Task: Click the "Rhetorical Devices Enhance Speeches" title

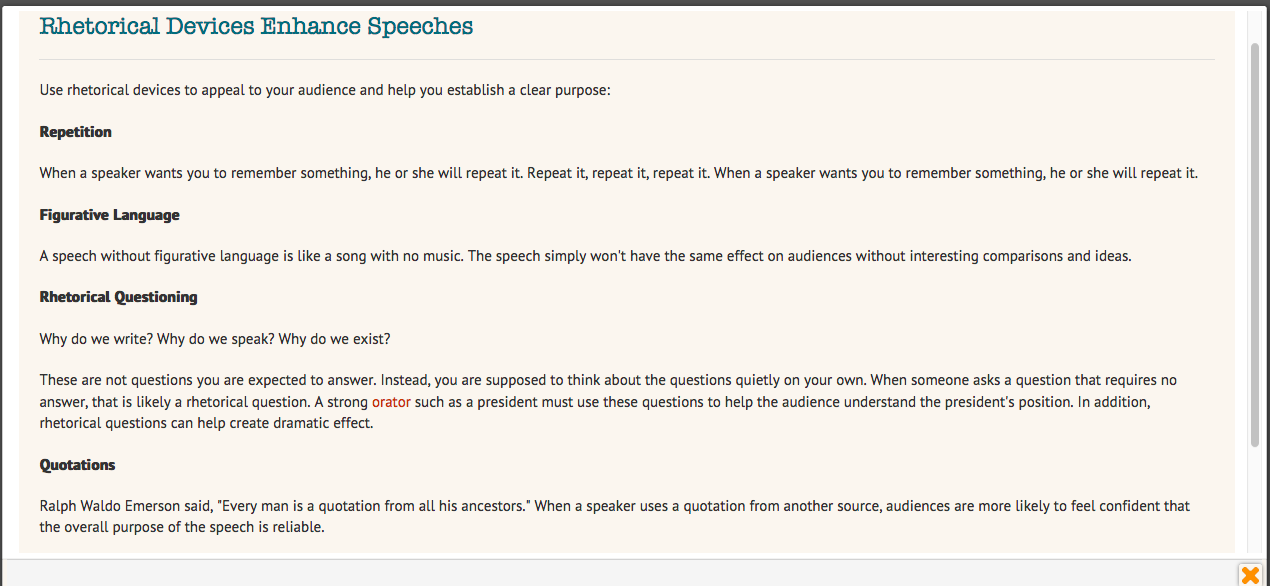Action: (x=256, y=26)
